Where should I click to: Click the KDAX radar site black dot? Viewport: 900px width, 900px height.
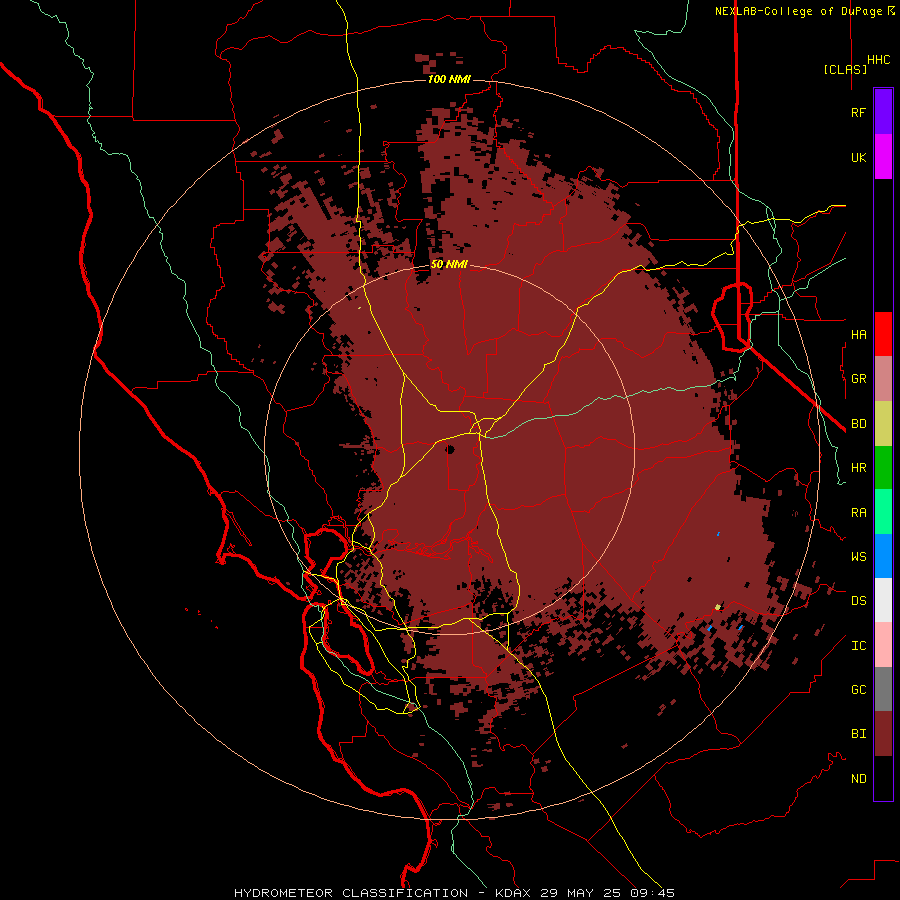[450, 449]
